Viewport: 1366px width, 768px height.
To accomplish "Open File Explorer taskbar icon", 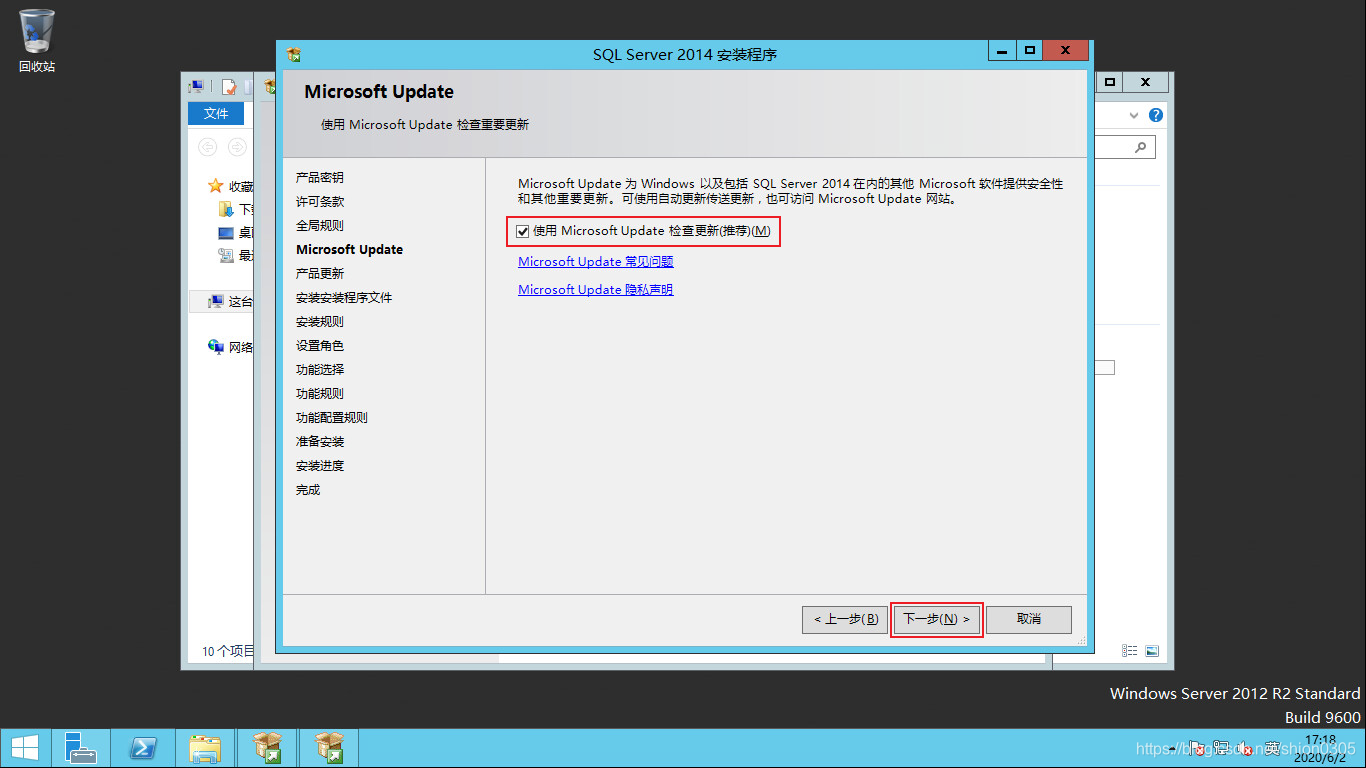I will [205, 748].
